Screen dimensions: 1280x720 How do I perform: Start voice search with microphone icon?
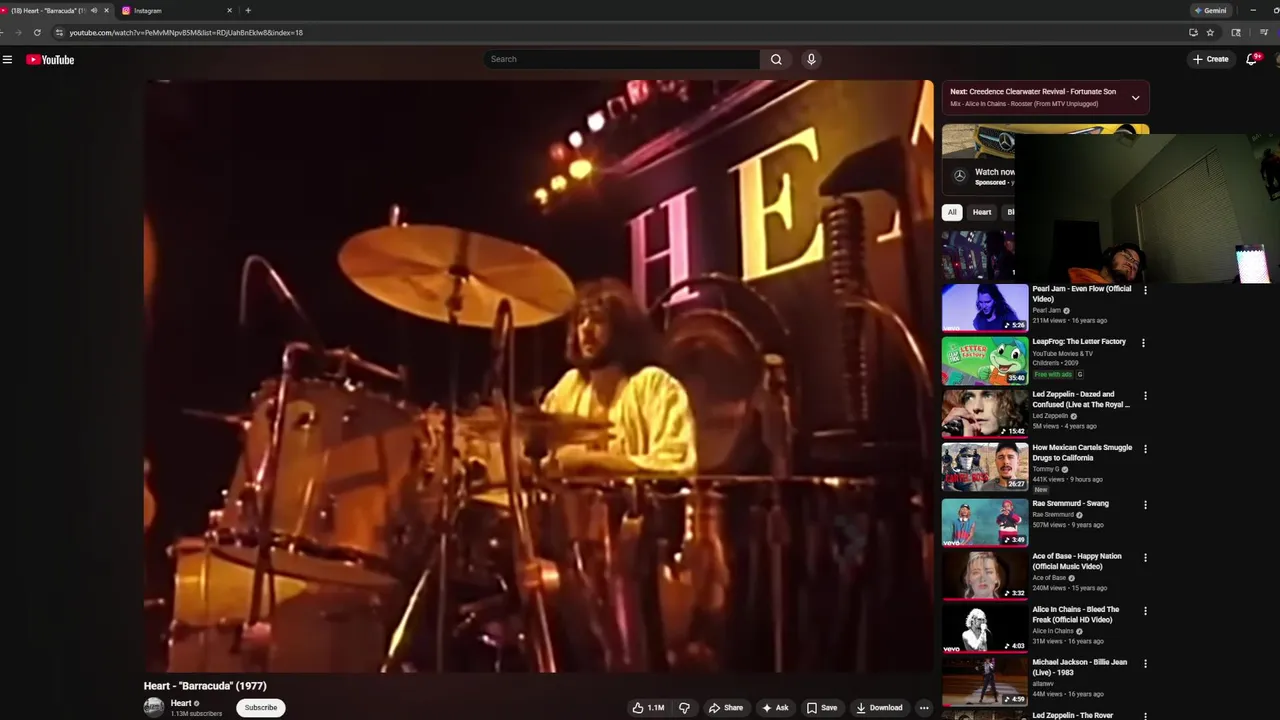(811, 59)
